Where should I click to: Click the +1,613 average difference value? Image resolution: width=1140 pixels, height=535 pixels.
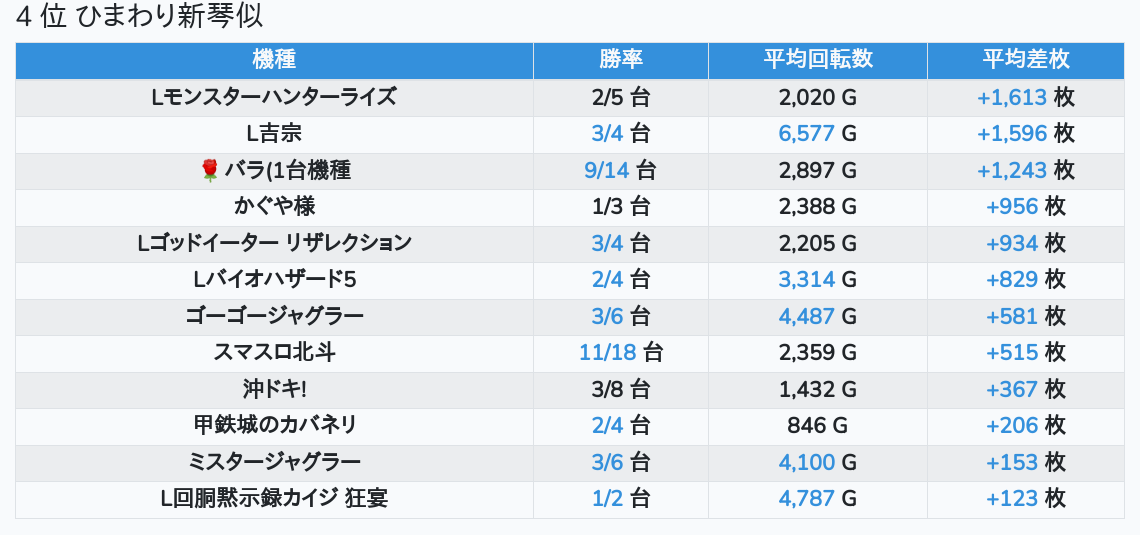[x=1012, y=97]
